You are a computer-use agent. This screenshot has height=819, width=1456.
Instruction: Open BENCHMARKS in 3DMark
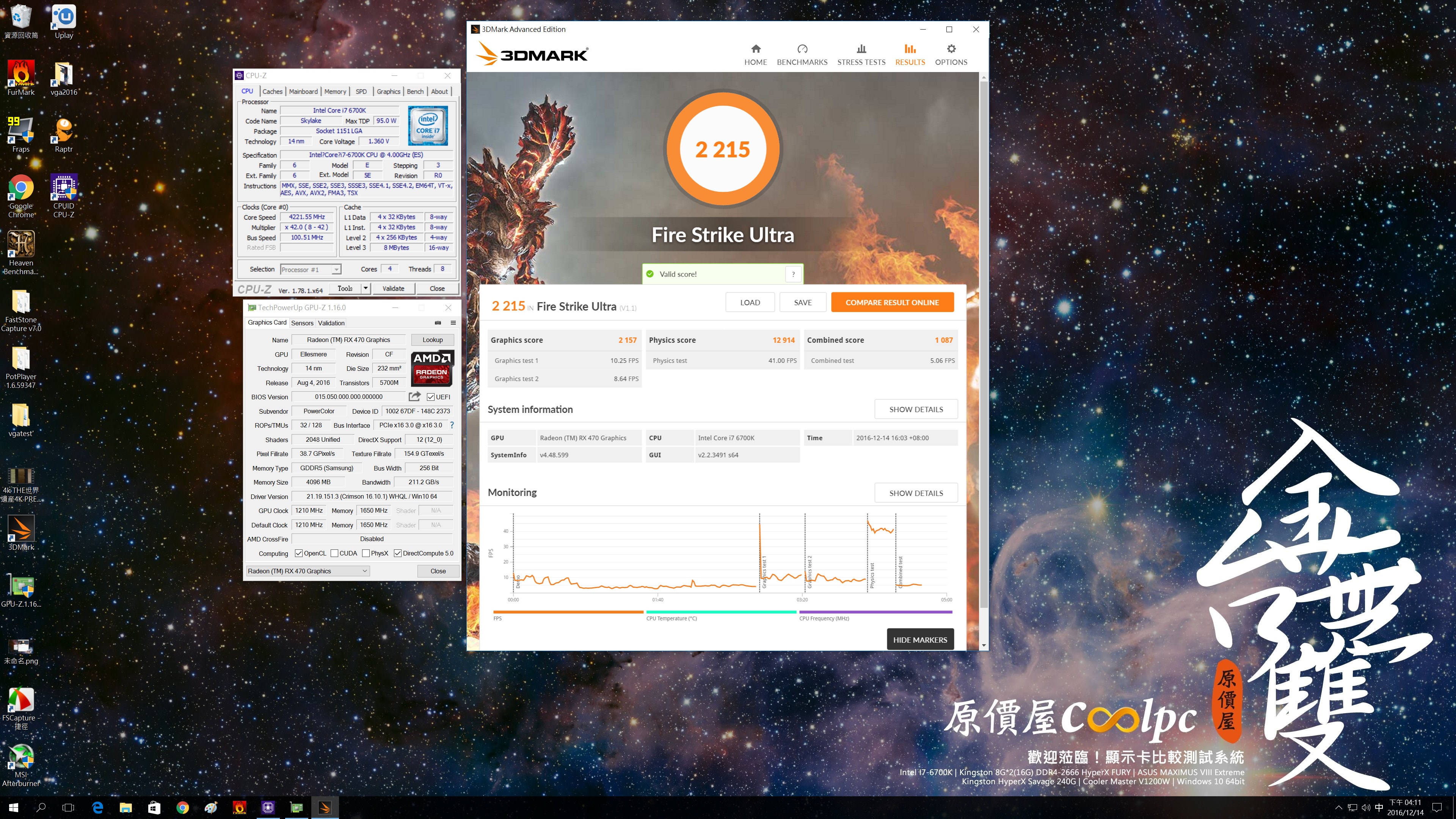[802, 55]
